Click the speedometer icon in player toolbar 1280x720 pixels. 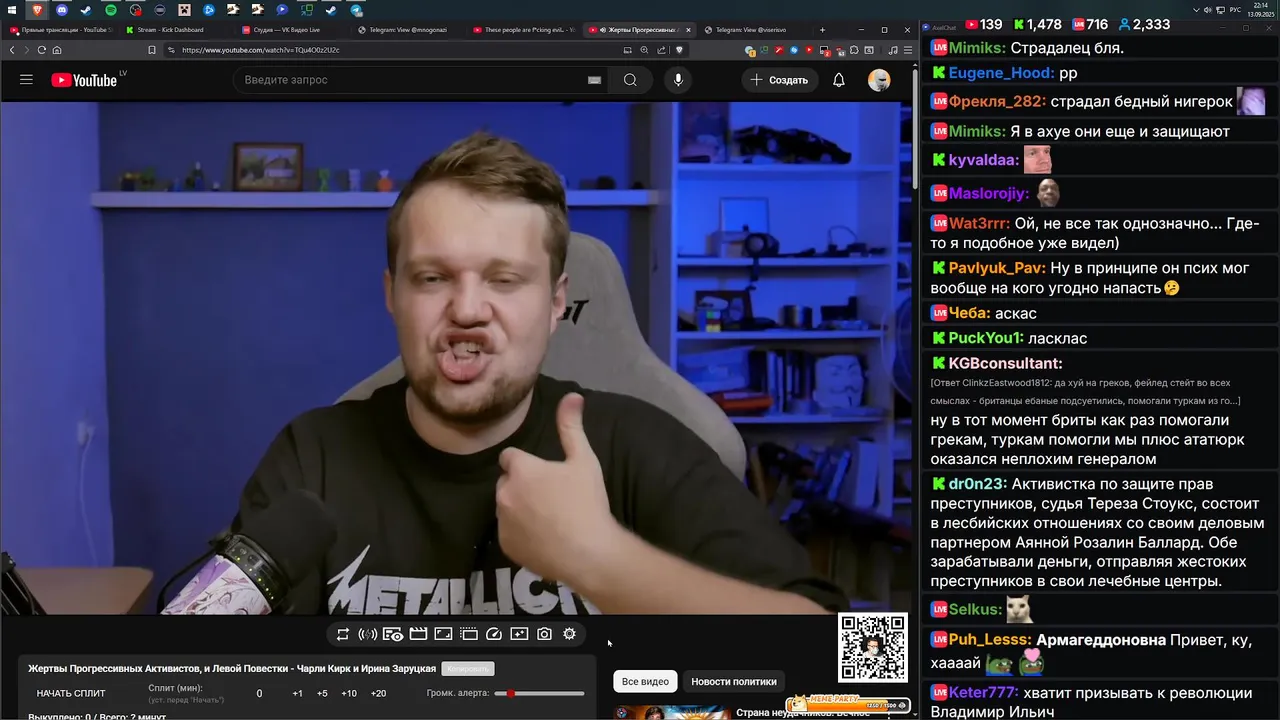tap(494, 634)
